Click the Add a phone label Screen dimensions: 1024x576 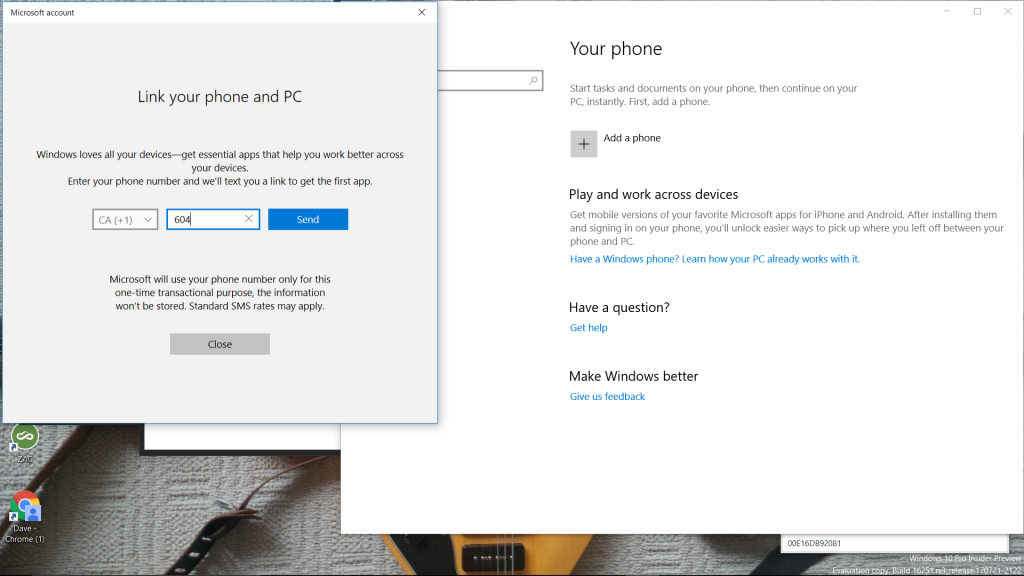point(632,138)
